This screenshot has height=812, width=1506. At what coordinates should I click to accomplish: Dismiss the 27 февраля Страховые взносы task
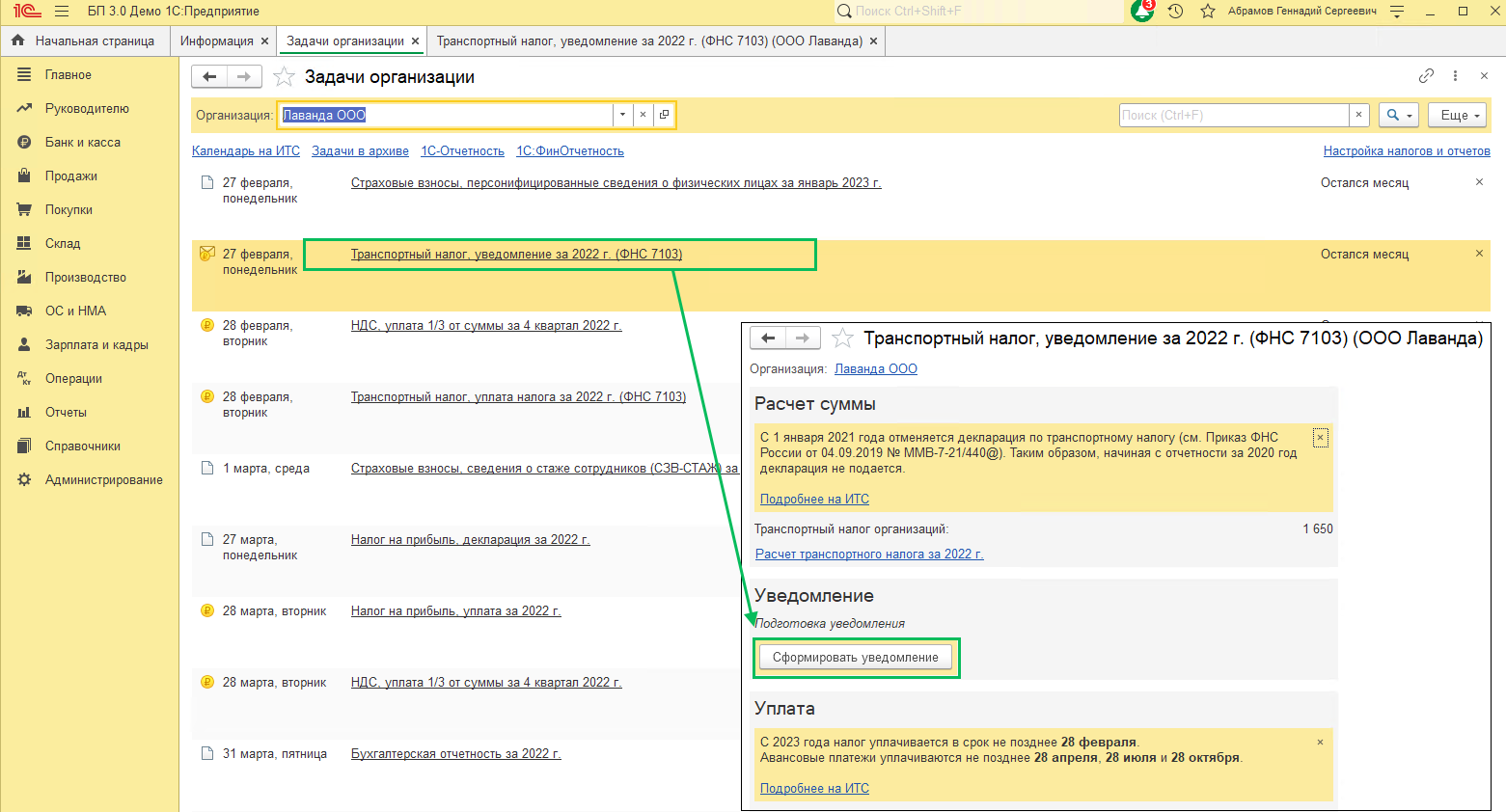pos(1479,182)
